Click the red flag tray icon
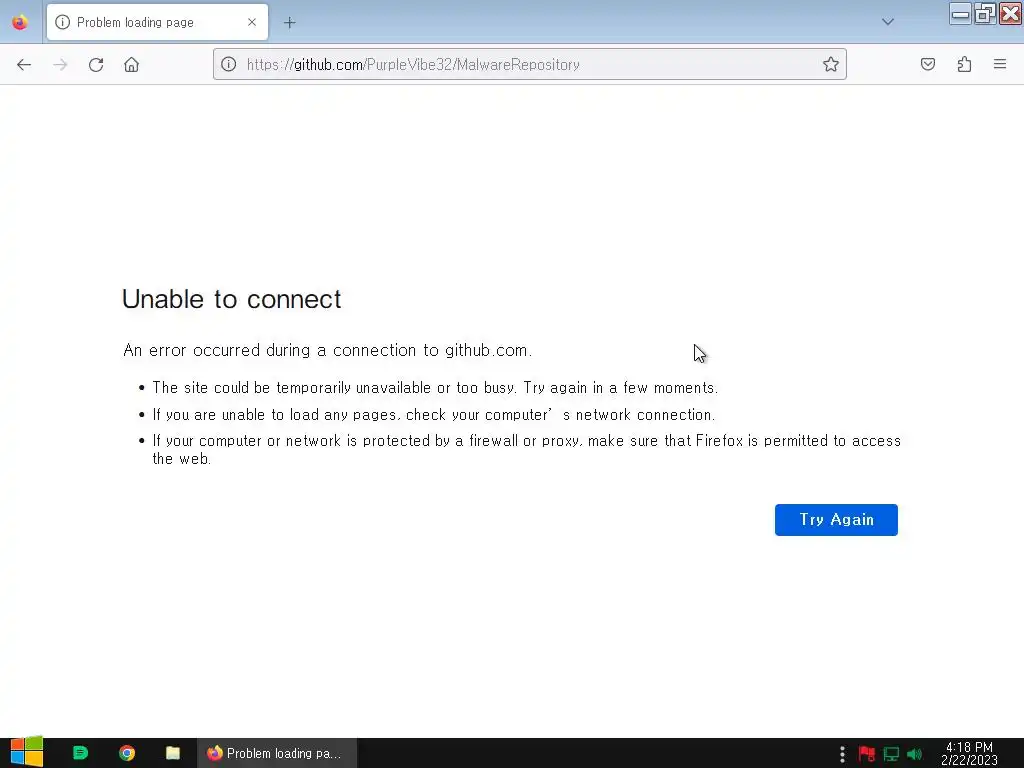This screenshot has height=768, width=1024. [x=867, y=754]
